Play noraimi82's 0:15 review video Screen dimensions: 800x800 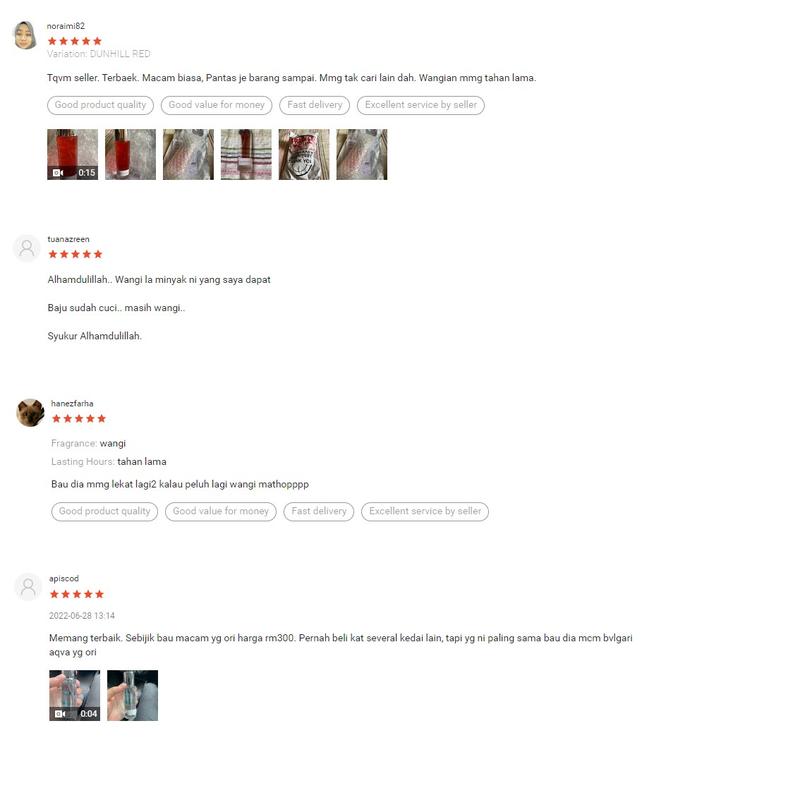pyautogui.click(x=72, y=155)
